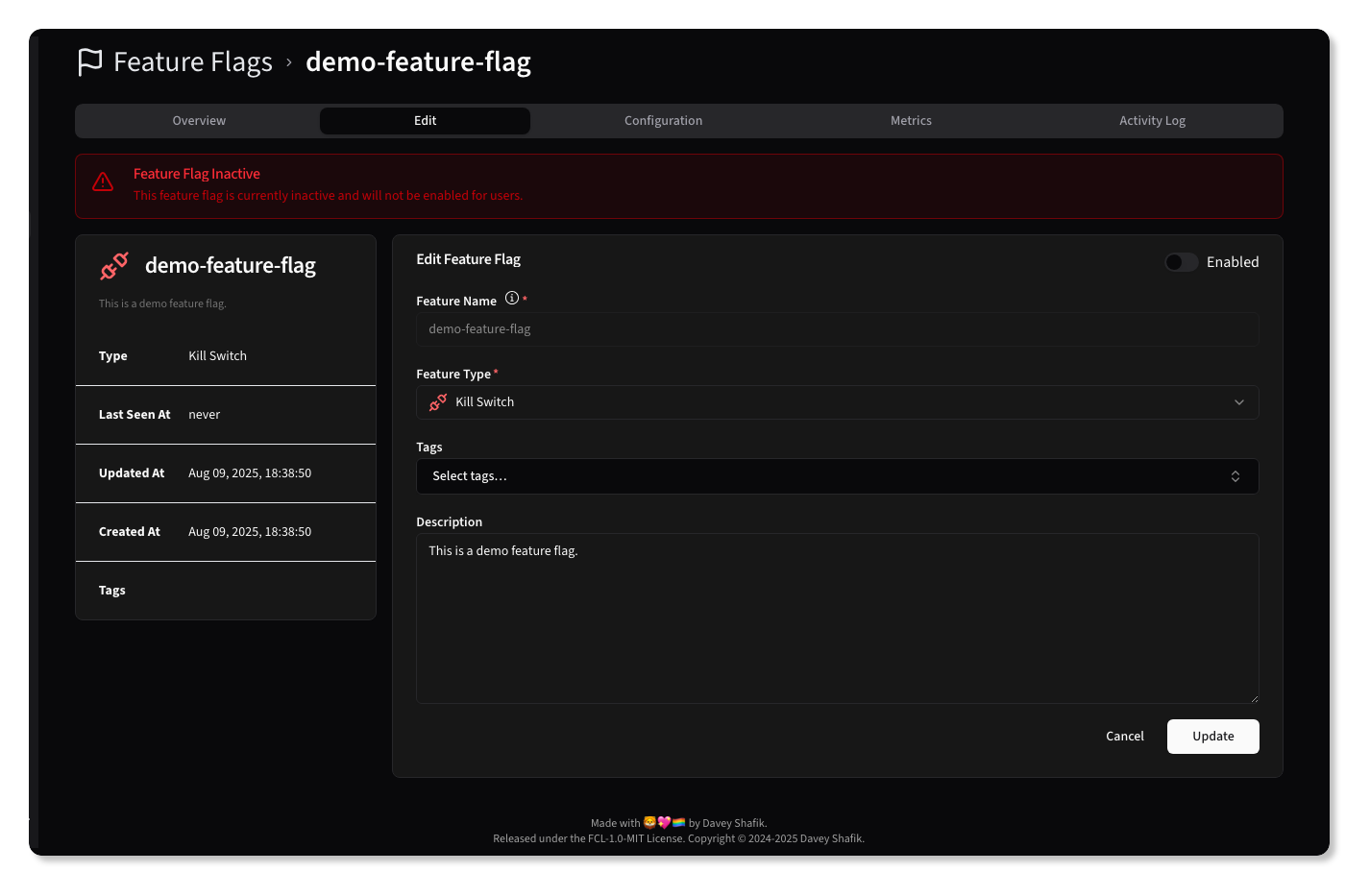The width and height of the screenshot is (1370, 896).
Task: Click the chevron on the Tags selector
Action: tap(1235, 475)
